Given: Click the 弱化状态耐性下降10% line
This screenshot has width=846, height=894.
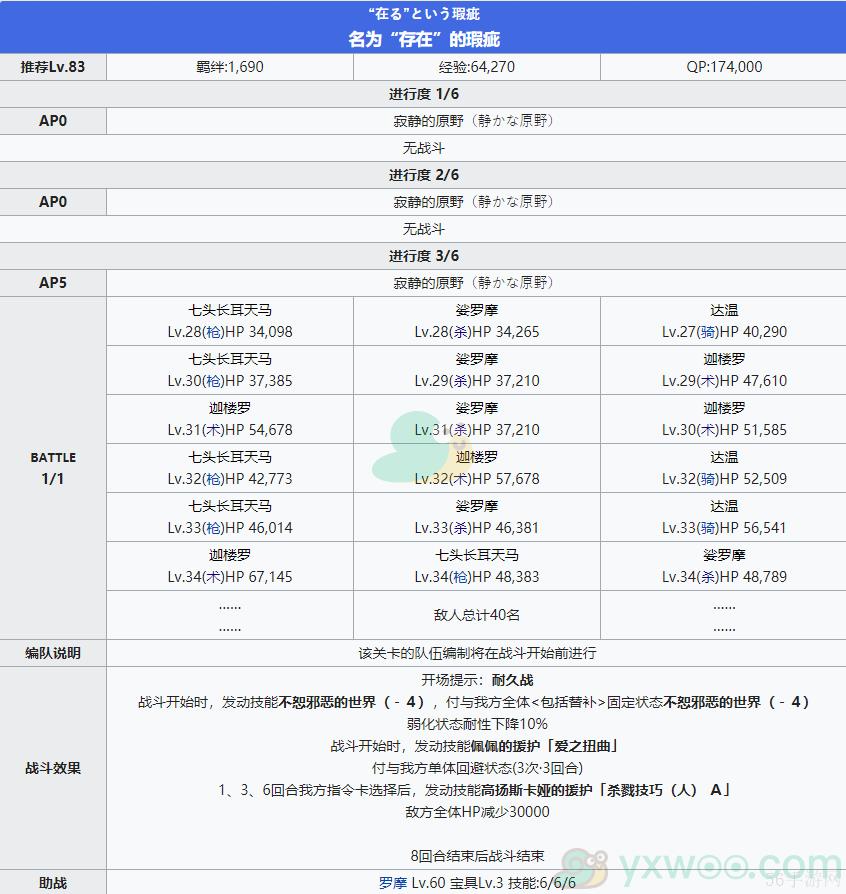Looking at the screenshot, I should [477, 724].
